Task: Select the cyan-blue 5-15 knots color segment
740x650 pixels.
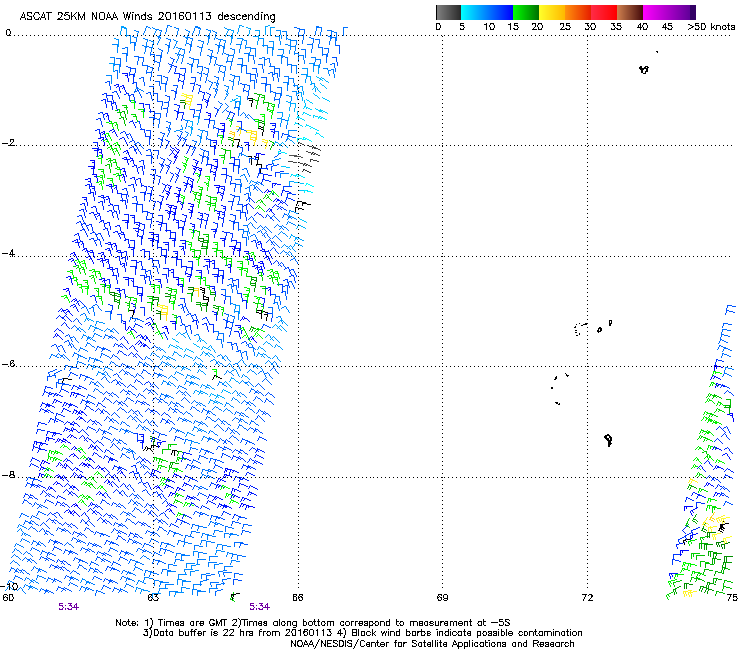Action: pos(487,12)
